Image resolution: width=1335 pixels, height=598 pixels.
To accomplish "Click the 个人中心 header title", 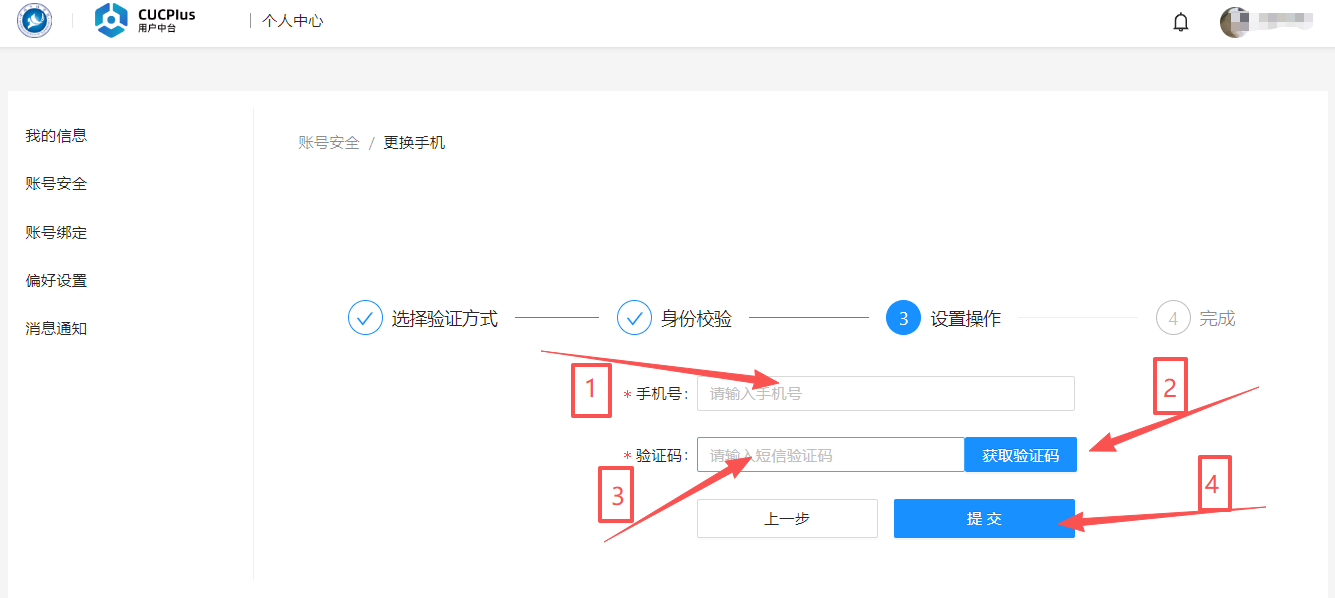I will 293,21.
